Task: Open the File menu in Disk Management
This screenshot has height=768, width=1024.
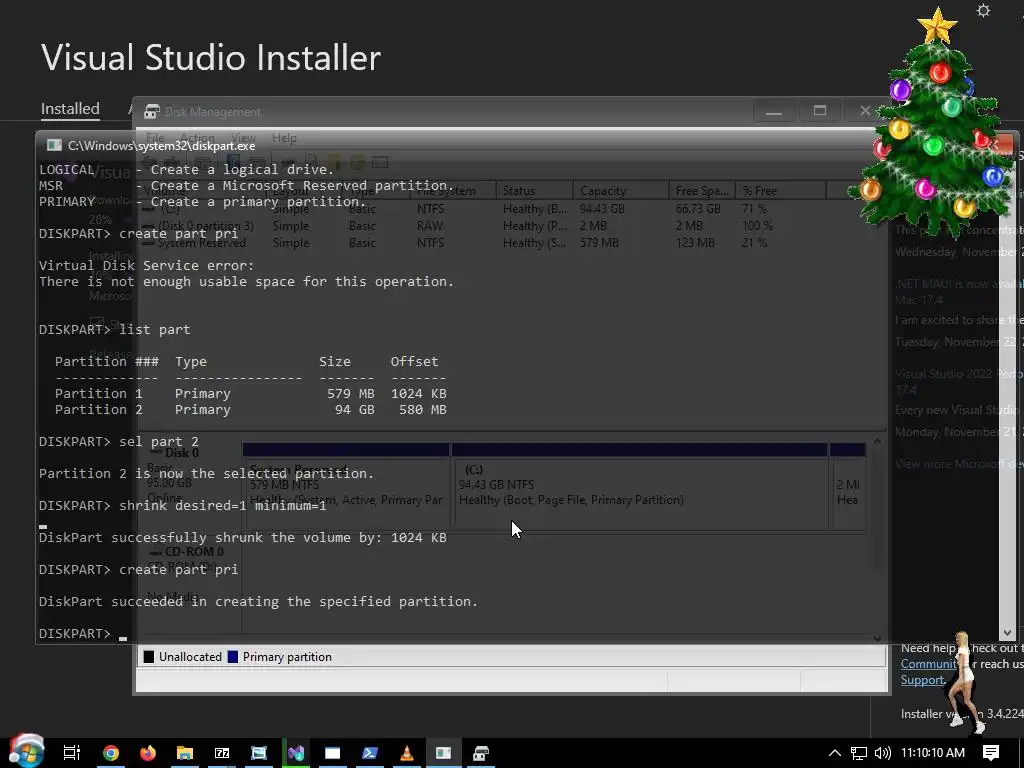Action: tap(155, 138)
